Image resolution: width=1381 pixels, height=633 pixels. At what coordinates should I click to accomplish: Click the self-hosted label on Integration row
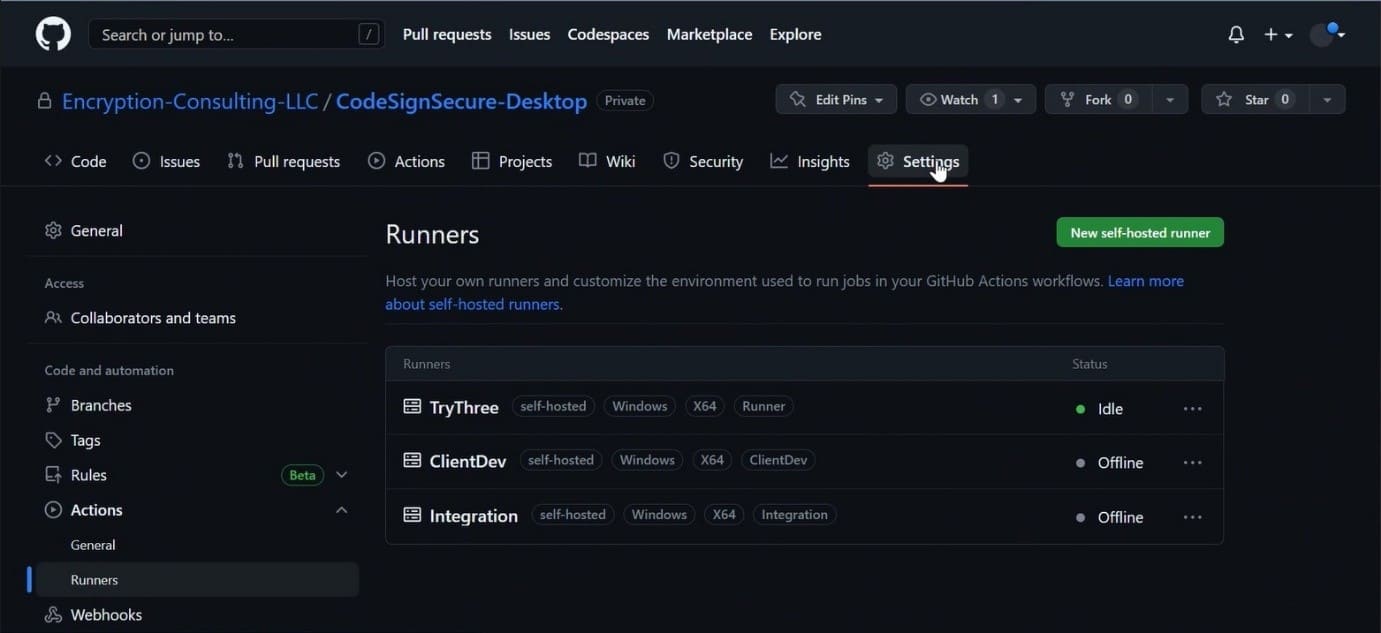click(573, 514)
